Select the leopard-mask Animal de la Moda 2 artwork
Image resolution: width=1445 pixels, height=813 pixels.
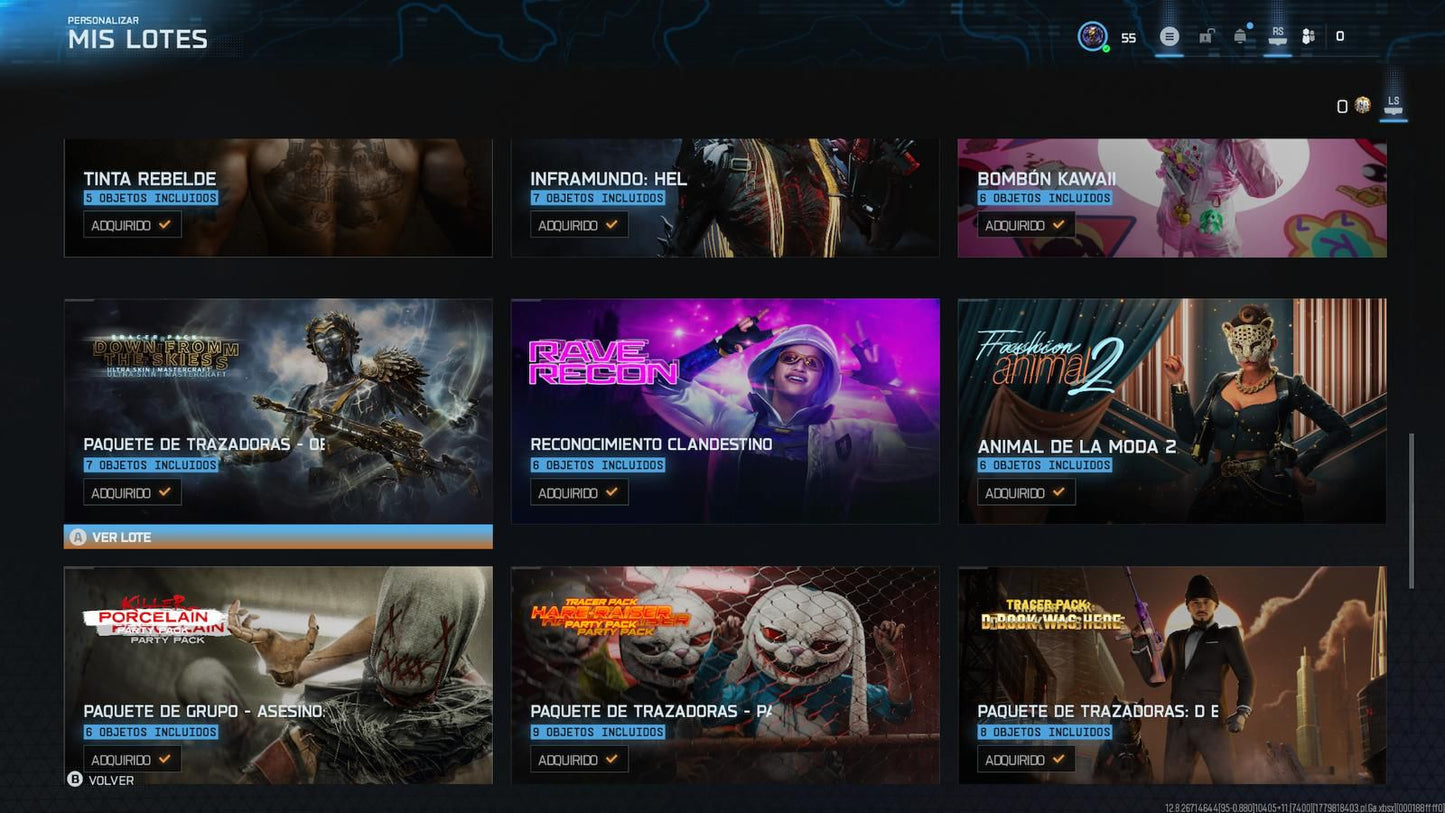pos(1172,411)
